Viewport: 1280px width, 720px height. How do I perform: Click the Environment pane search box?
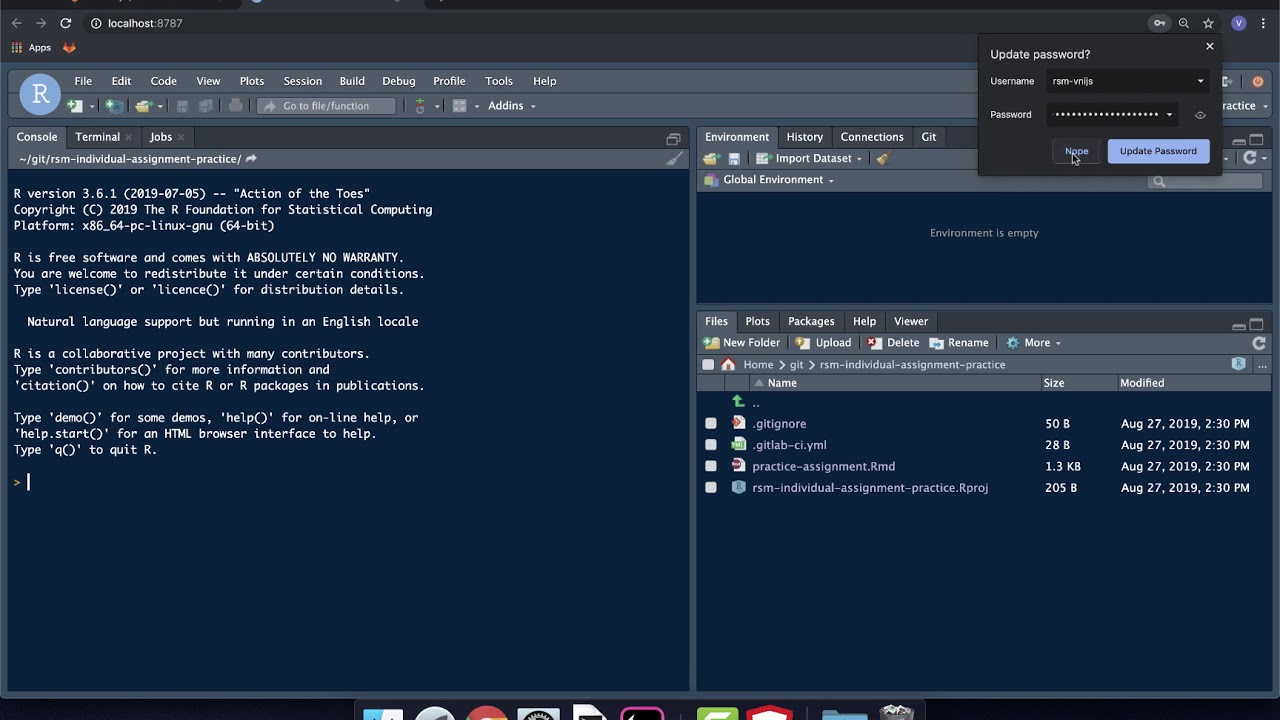1205,181
